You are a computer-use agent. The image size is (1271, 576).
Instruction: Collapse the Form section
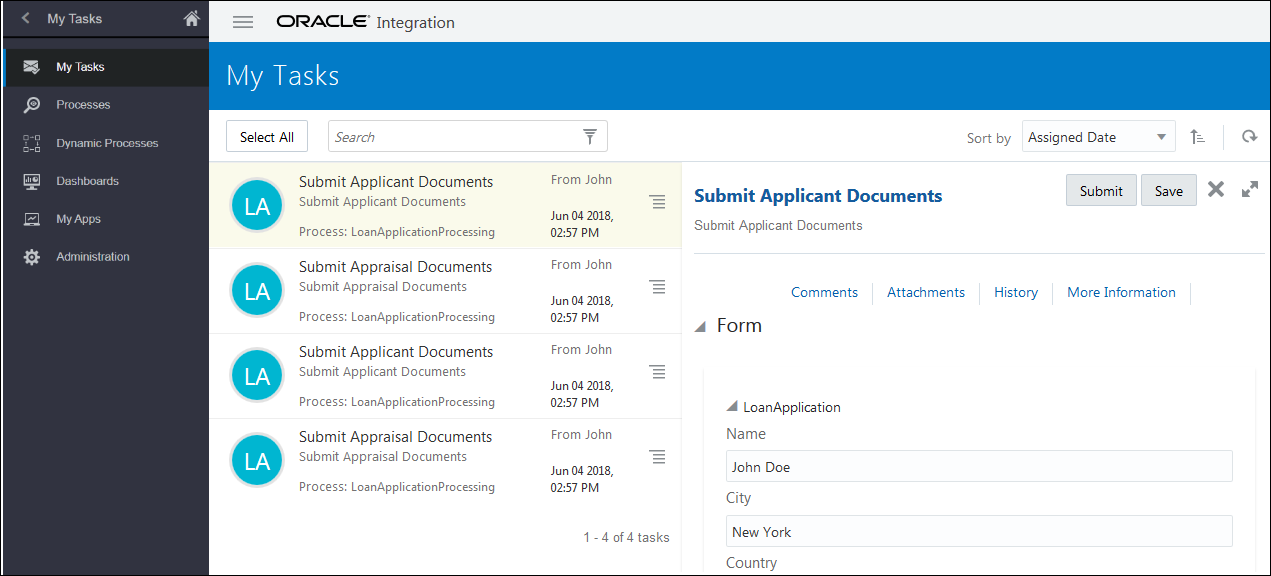pyautogui.click(x=700, y=326)
